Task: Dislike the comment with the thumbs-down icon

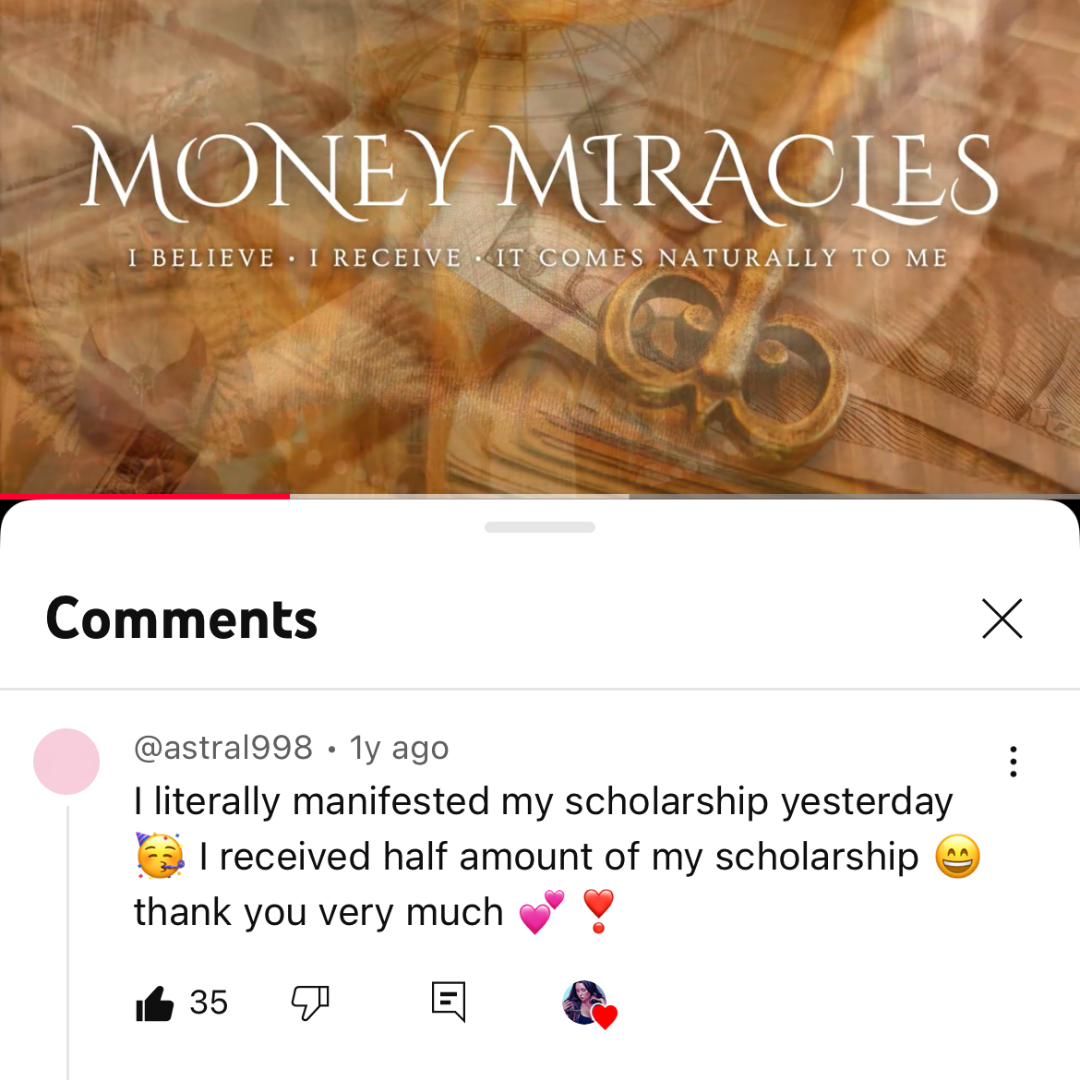Action: pyautogui.click(x=311, y=1003)
